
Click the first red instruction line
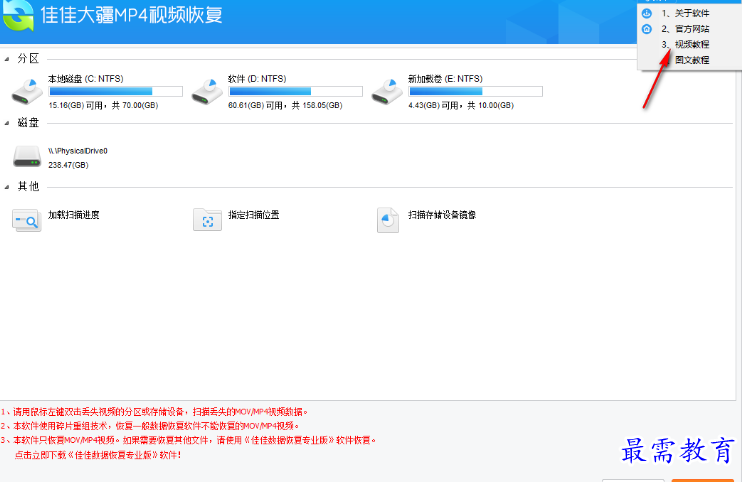point(154,412)
